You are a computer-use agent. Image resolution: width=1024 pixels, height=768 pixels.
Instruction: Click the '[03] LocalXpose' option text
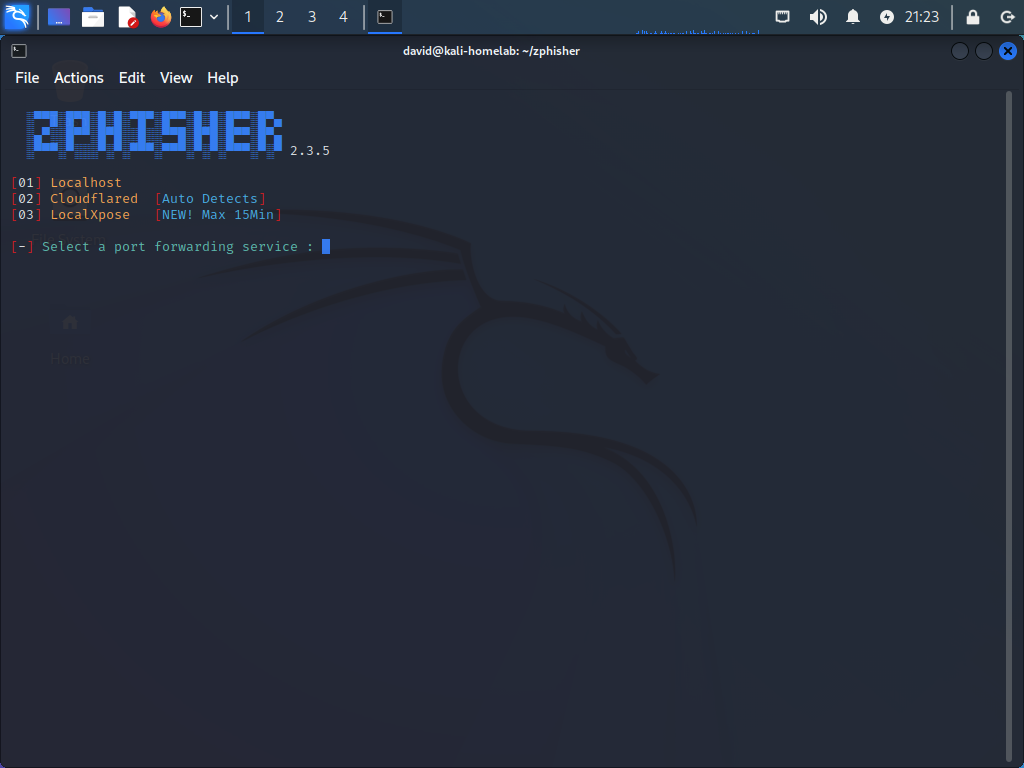71,215
